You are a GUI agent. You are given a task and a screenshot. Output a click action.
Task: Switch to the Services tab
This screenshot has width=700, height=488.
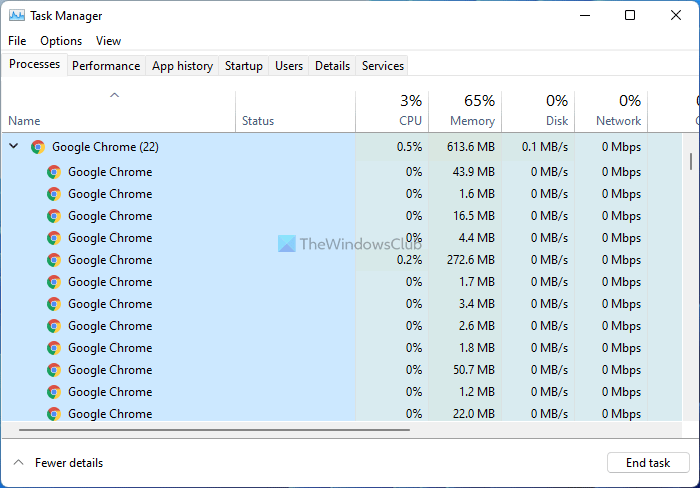point(383,66)
